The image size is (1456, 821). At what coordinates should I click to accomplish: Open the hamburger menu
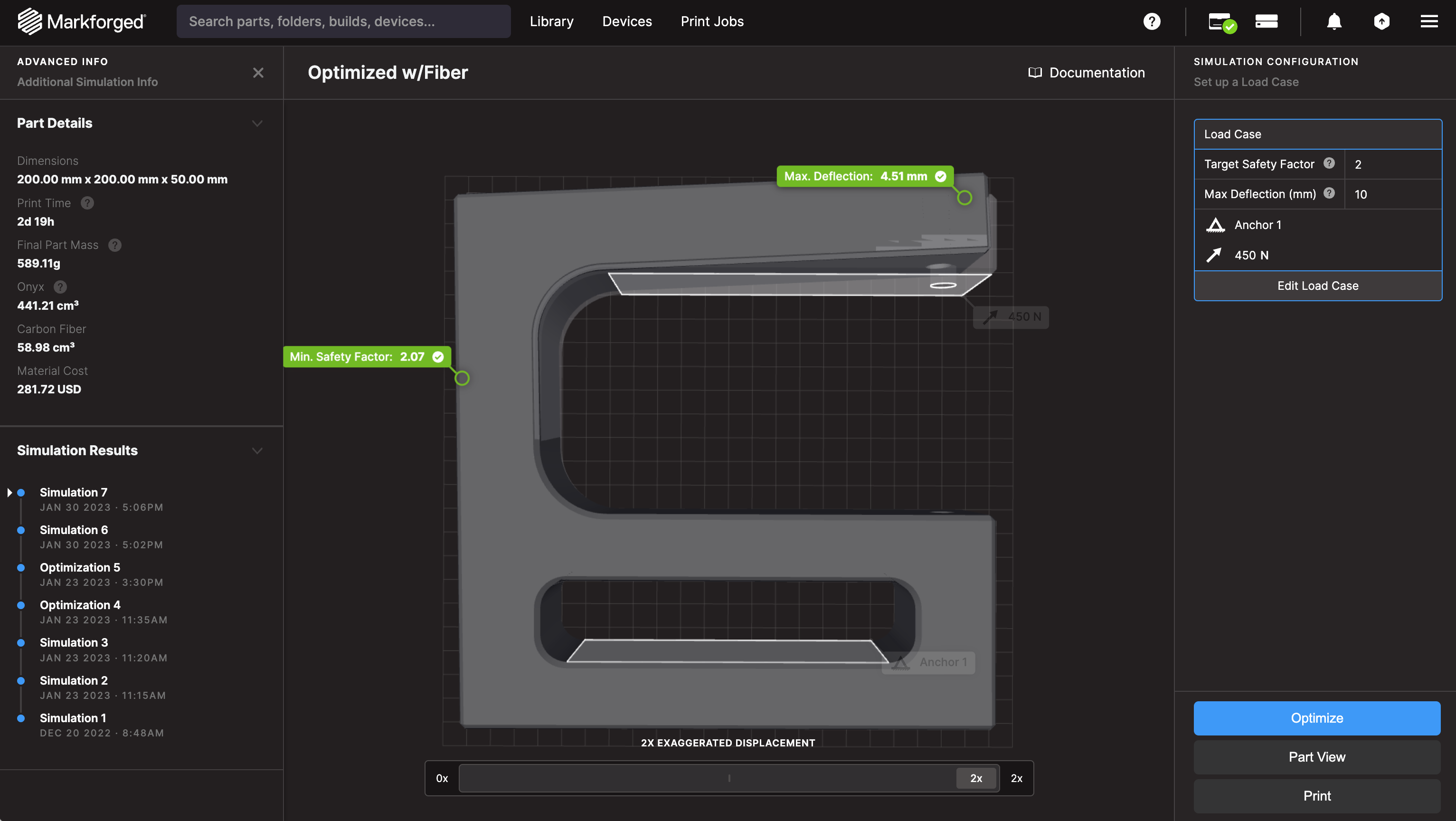1429,21
